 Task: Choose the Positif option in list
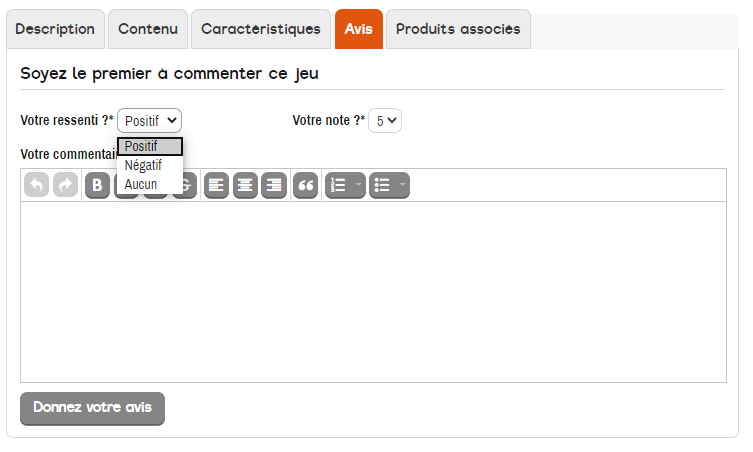pos(150,146)
